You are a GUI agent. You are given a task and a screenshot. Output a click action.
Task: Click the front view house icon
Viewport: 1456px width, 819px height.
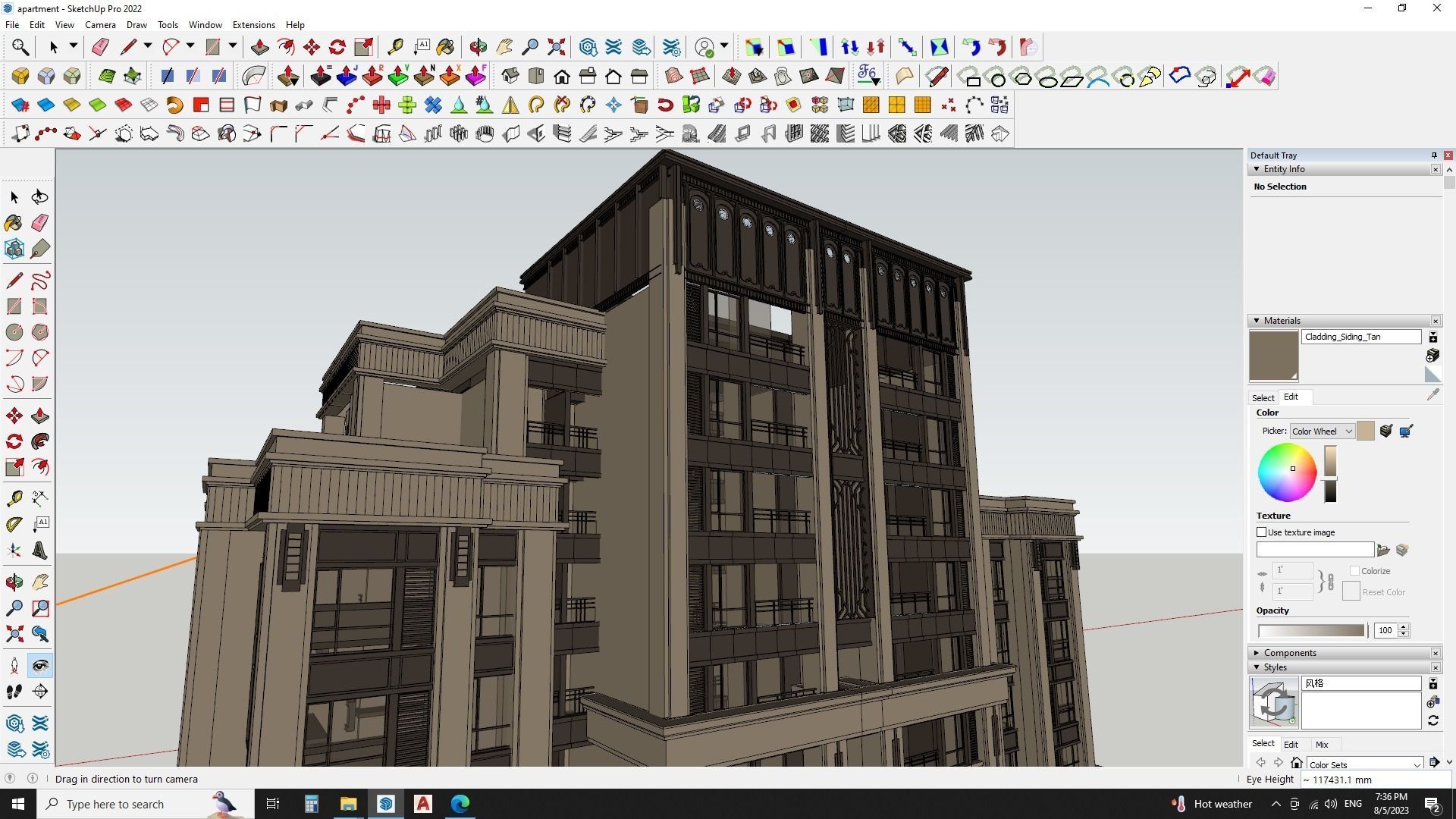tap(562, 77)
